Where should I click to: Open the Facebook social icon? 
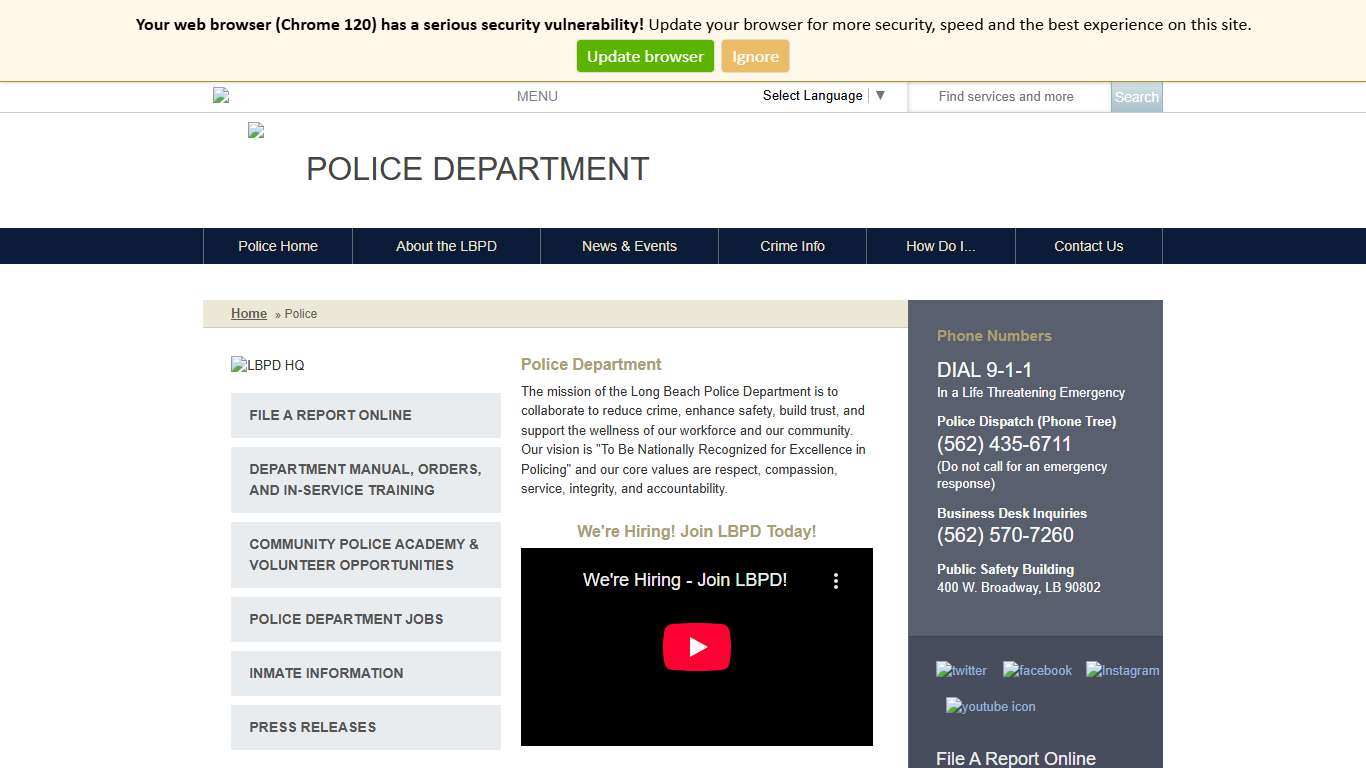click(x=1037, y=670)
